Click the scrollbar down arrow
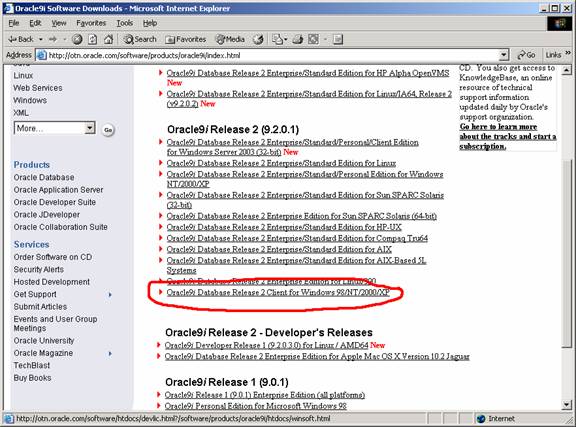Image resolution: width=576 pixels, height=427 pixels. 567,405
